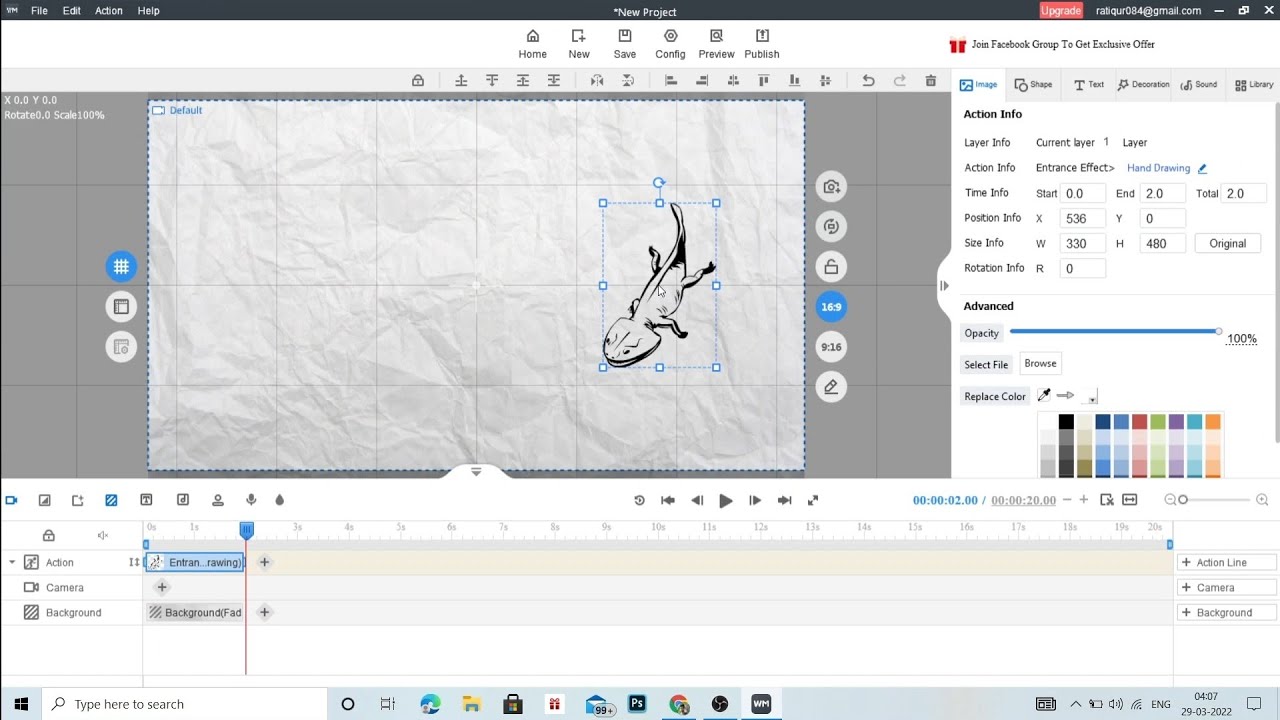Collapse the Action track
The image size is (1280, 720).
12,563
